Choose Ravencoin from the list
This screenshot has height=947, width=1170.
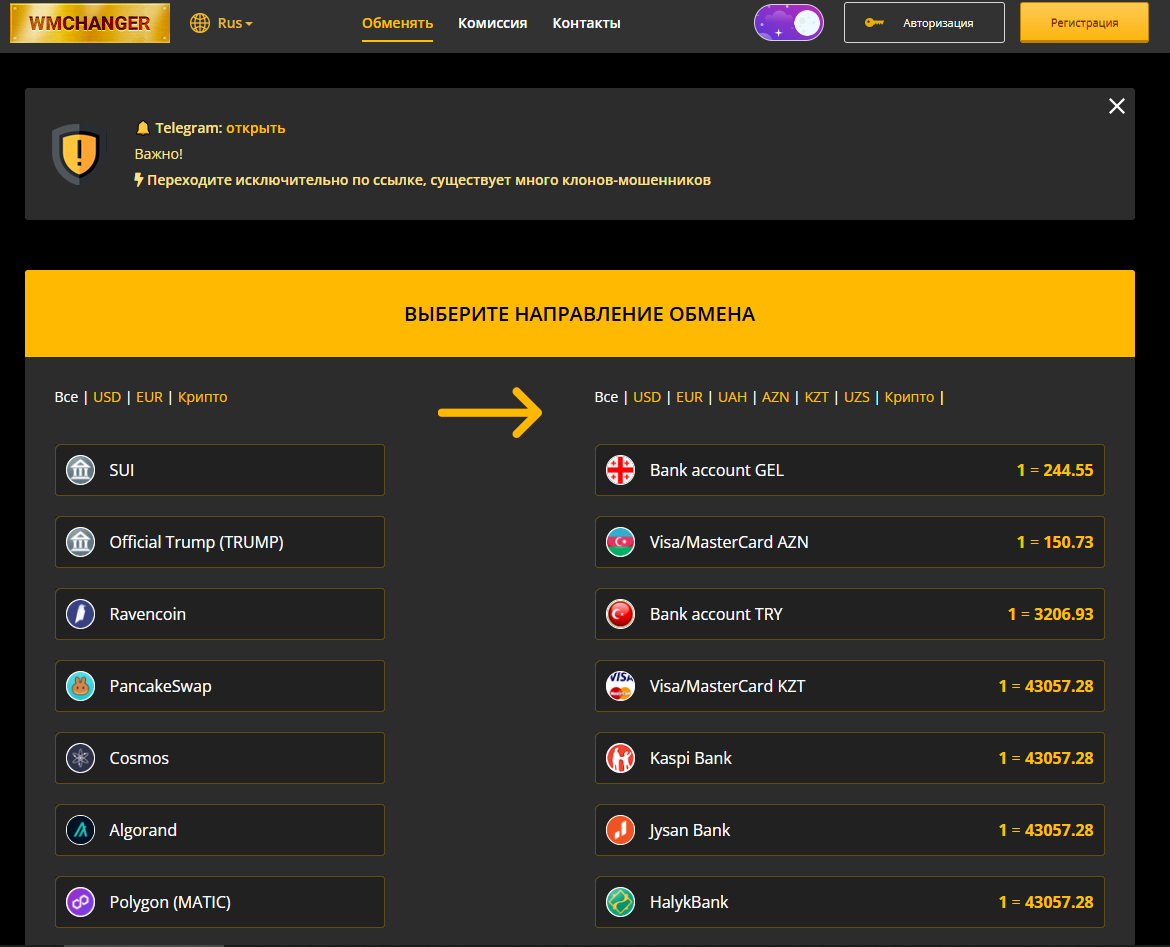click(219, 614)
